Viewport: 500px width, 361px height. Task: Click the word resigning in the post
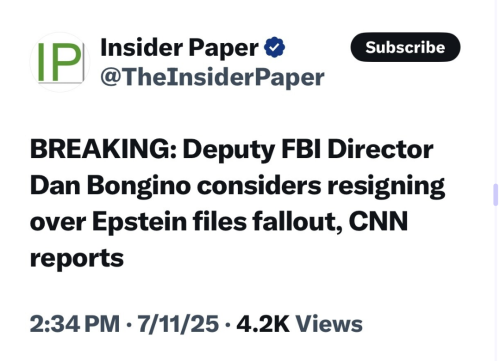(386, 187)
